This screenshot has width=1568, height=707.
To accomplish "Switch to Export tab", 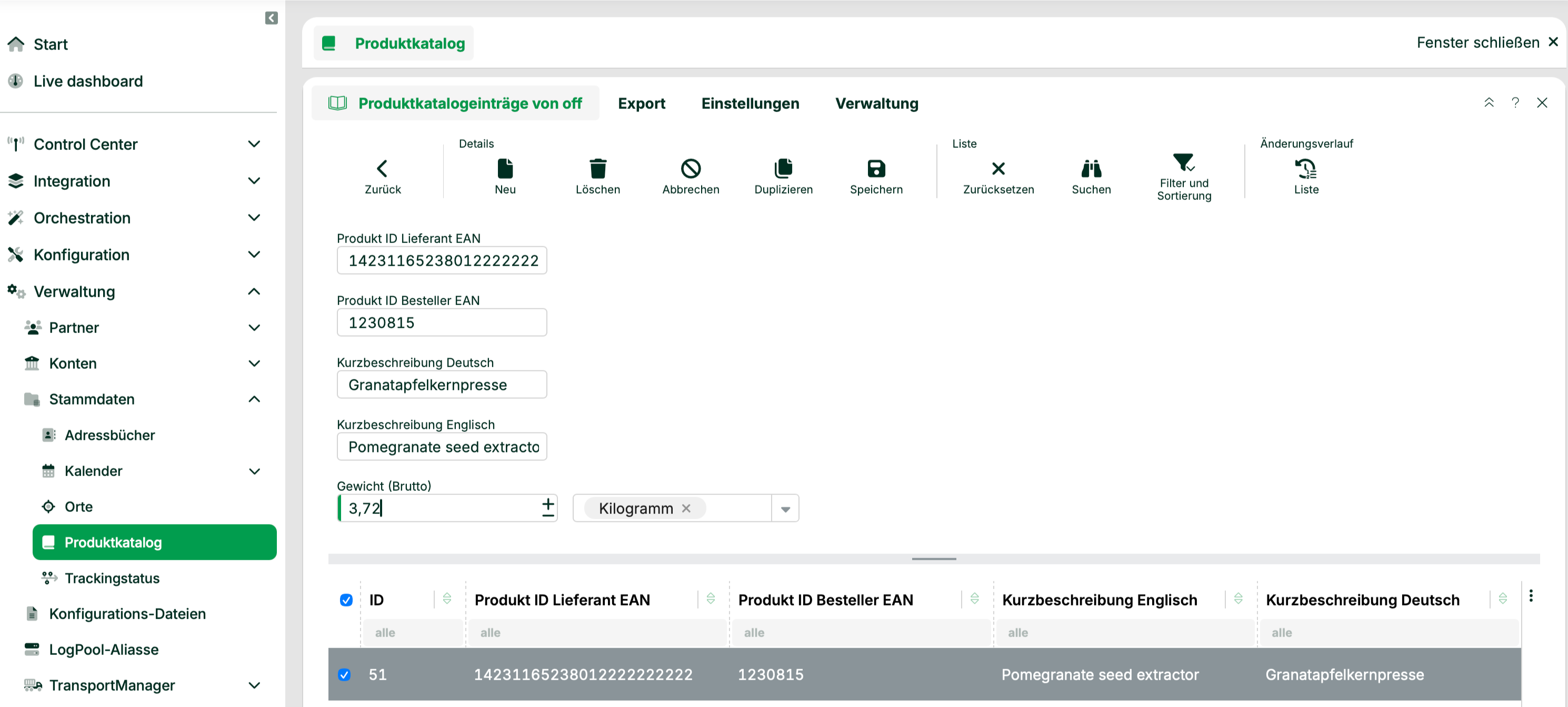I will 641,104.
